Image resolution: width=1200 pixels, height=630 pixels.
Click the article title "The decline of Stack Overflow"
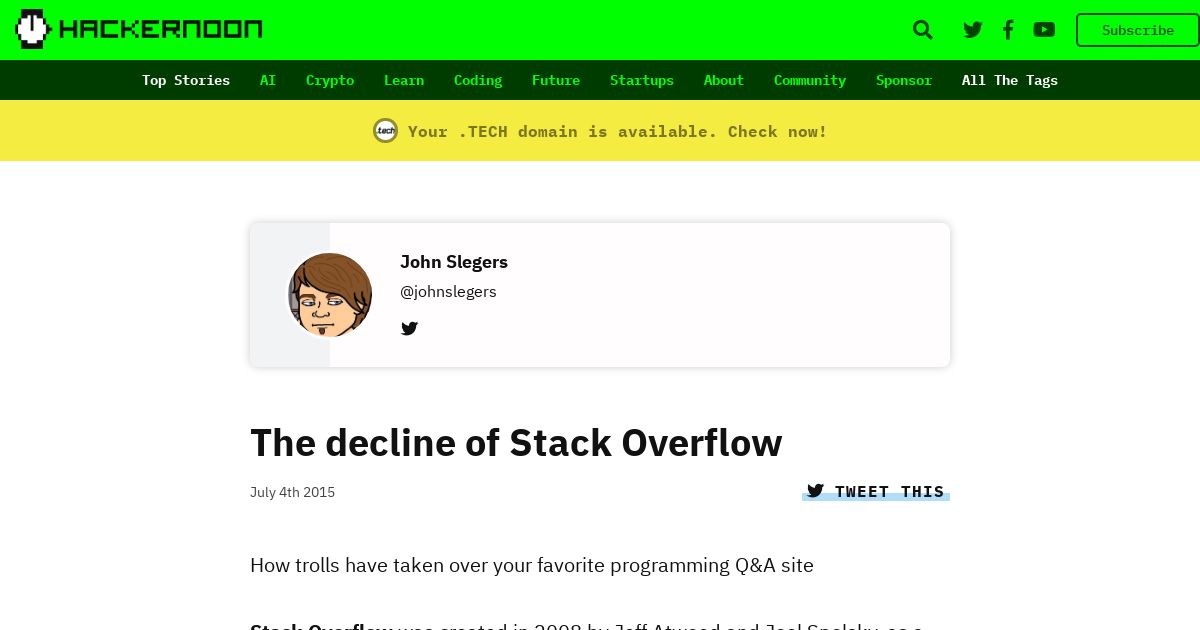[516, 442]
